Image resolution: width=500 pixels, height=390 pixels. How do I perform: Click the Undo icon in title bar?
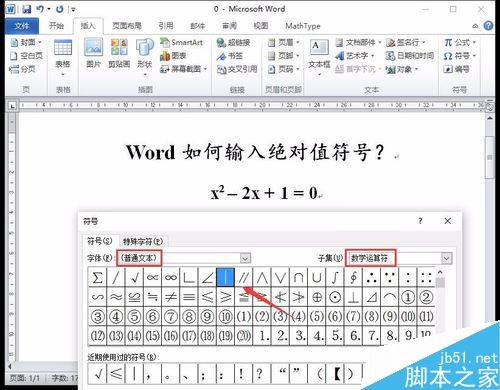pos(40,9)
